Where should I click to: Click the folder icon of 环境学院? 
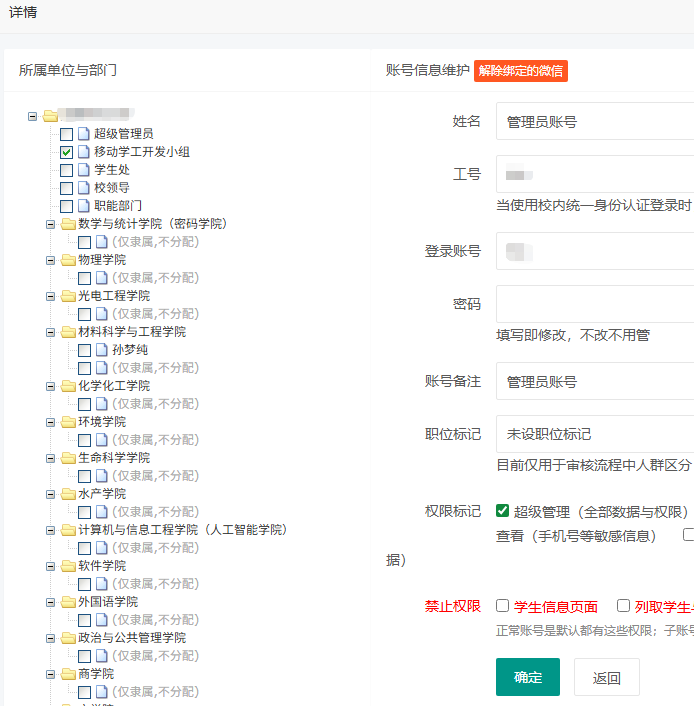click(68, 422)
